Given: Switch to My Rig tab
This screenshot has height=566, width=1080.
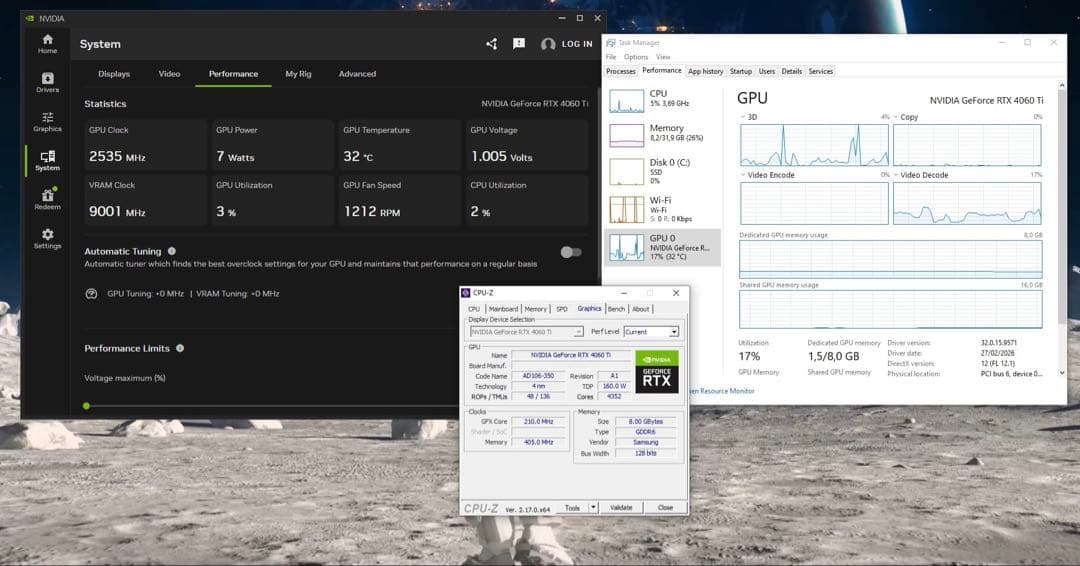Looking at the screenshot, I should pyautogui.click(x=298, y=74).
